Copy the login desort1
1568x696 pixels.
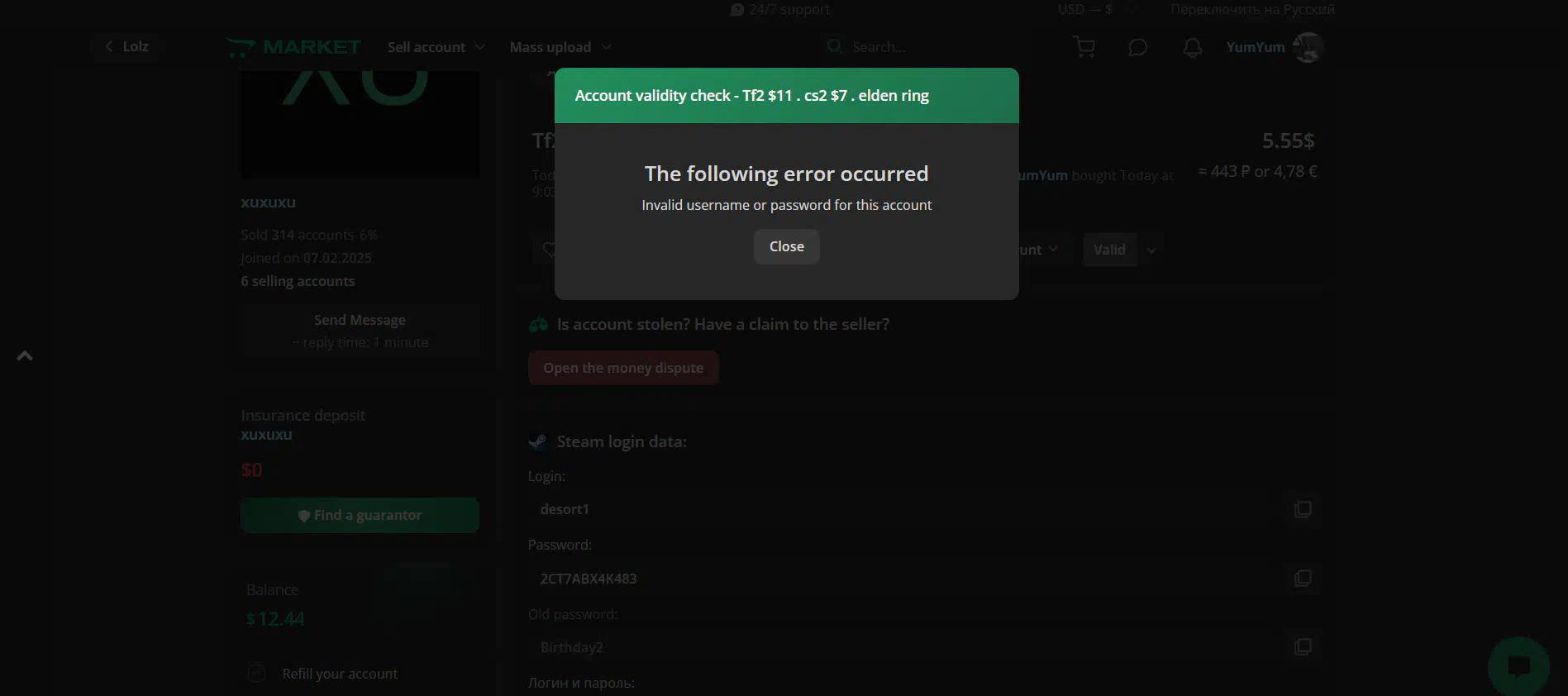pos(1303,509)
